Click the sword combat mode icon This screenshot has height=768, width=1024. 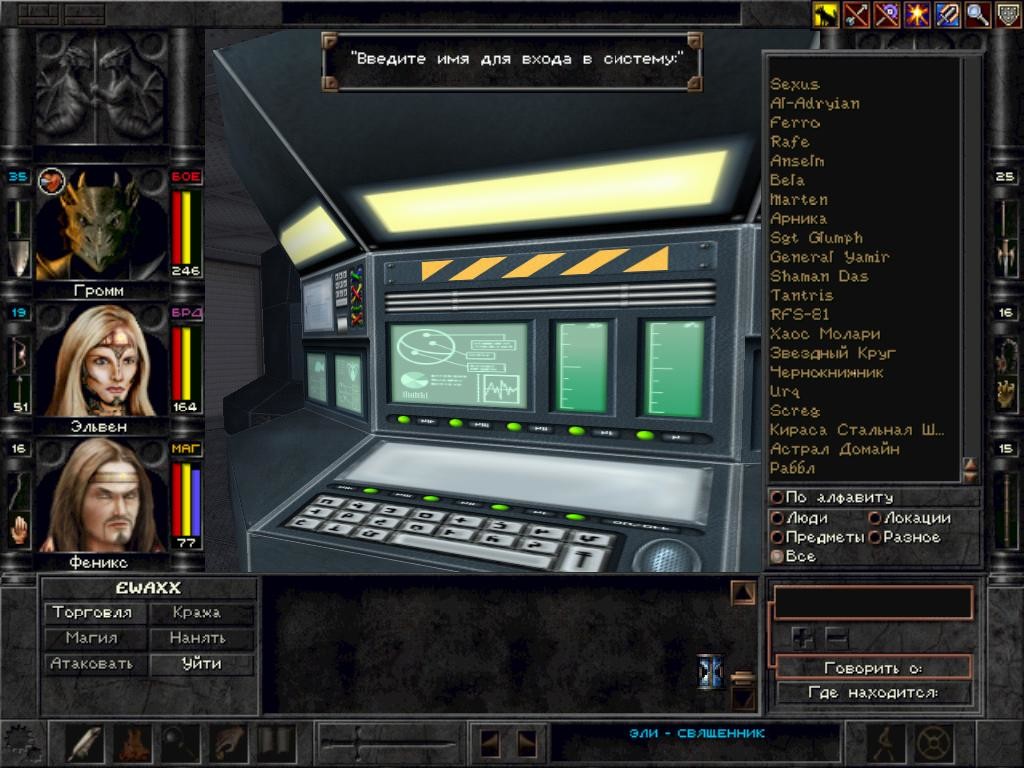tap(389, 743)
